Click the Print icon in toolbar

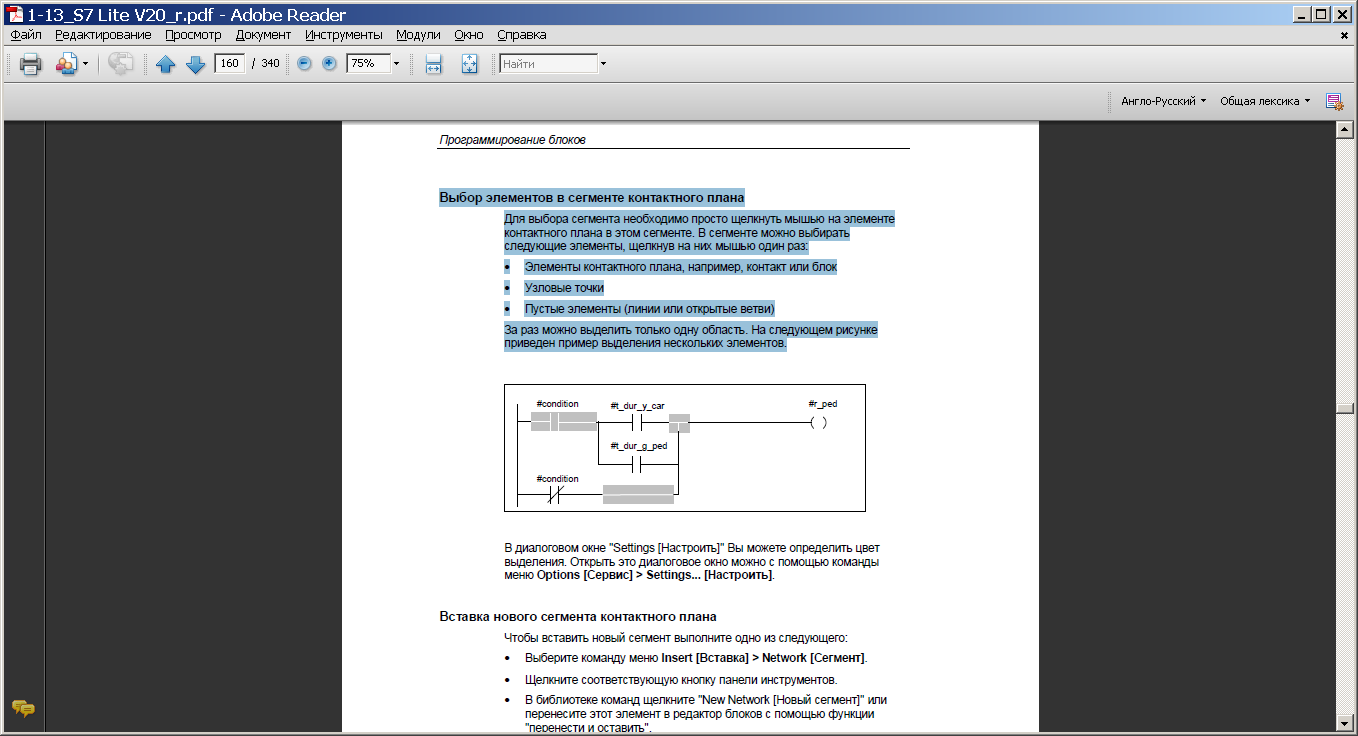tap(30, 64)
